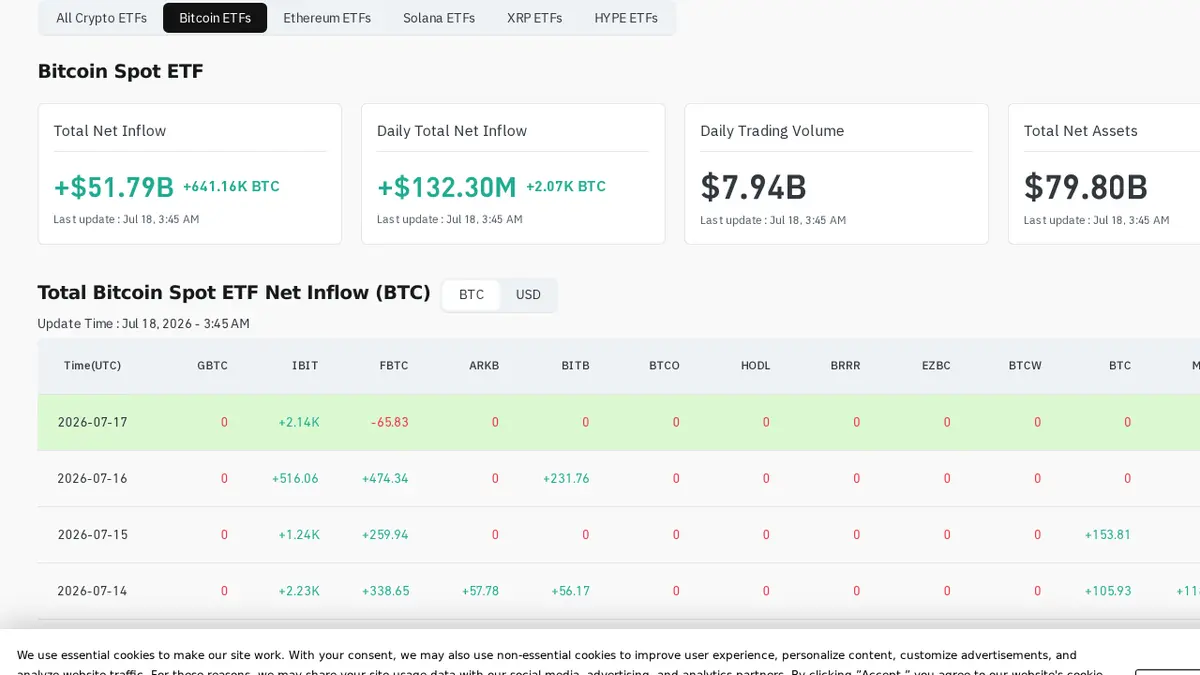Toggle net inflow units to BTC
The width and height of the screenshot is (1200, 675).
(x=471, y=295)
